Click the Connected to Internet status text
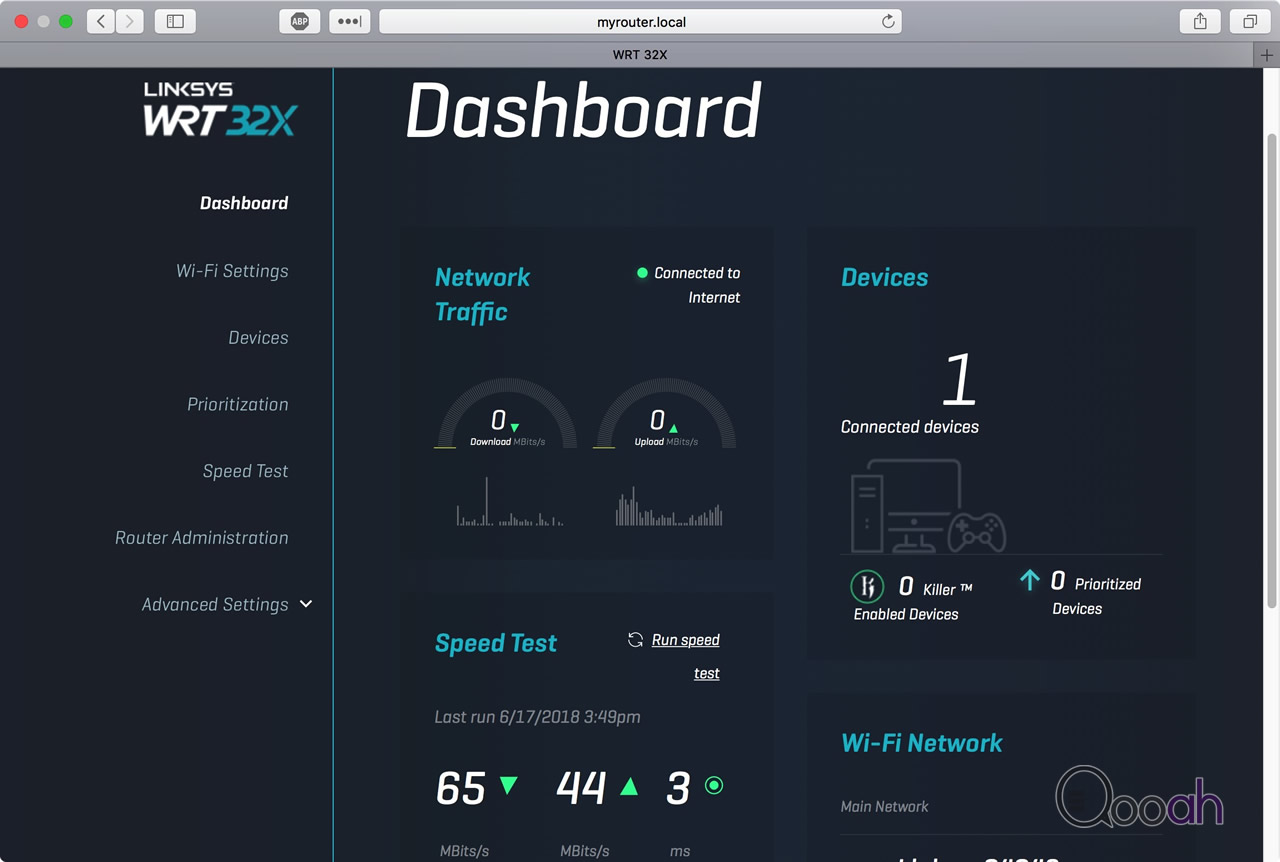 coord(697,285)
